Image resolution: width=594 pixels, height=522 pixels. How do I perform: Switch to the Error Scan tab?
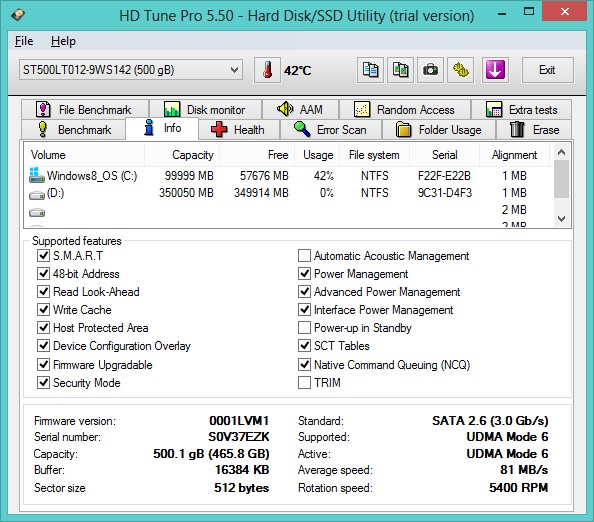click(331, 130)
